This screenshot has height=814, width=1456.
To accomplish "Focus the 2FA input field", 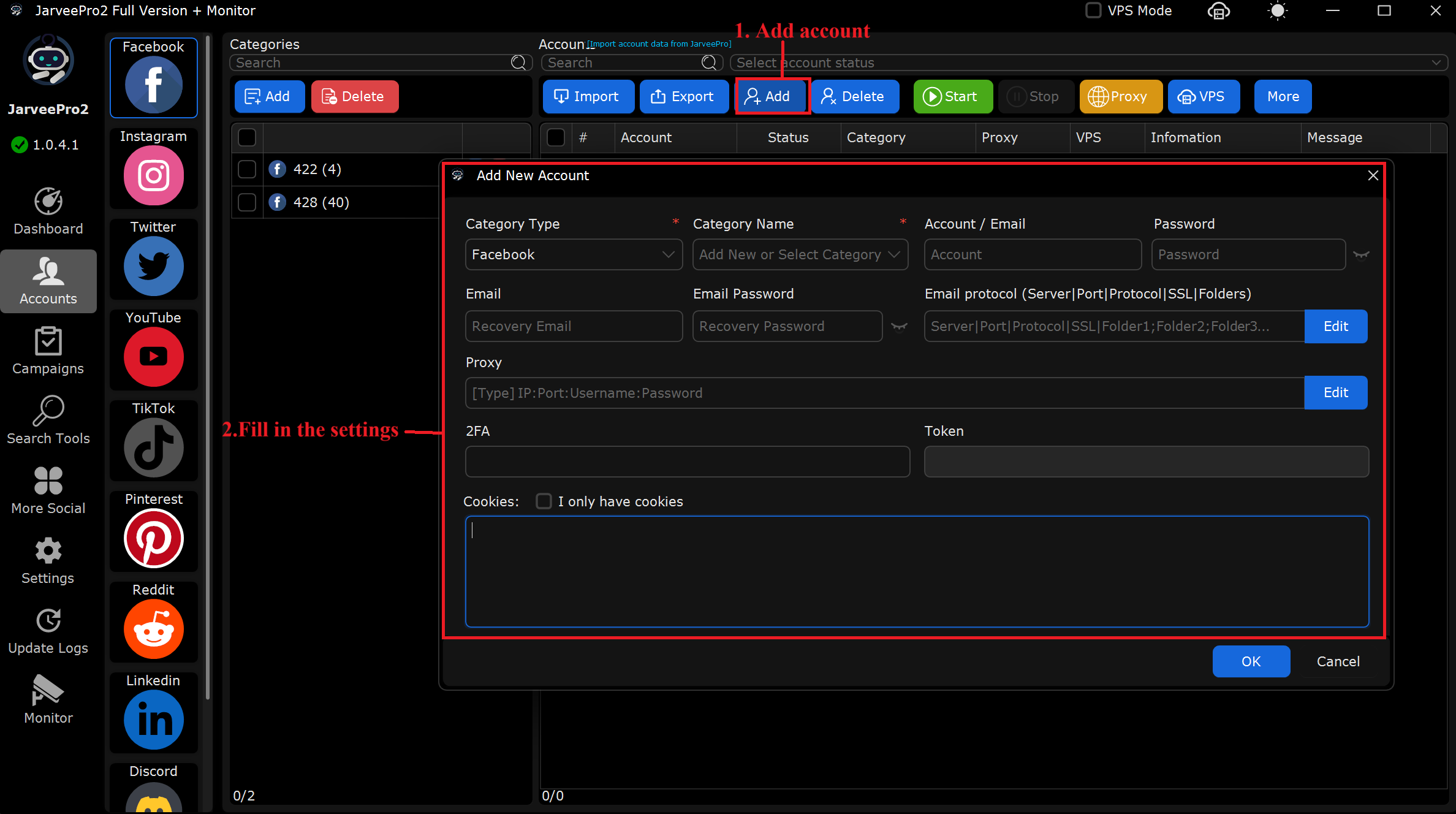I will click(x=687, y=462).
